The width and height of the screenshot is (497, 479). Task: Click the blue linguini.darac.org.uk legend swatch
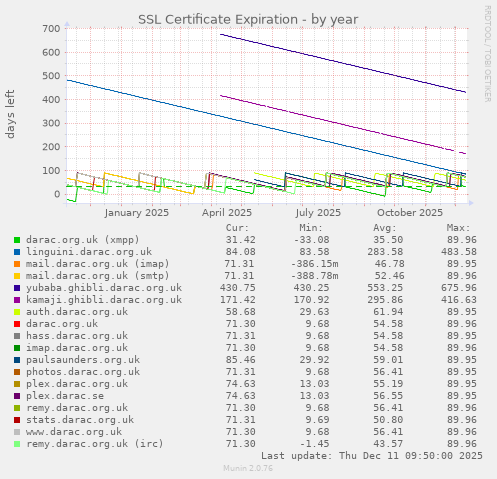pos(17,252)
